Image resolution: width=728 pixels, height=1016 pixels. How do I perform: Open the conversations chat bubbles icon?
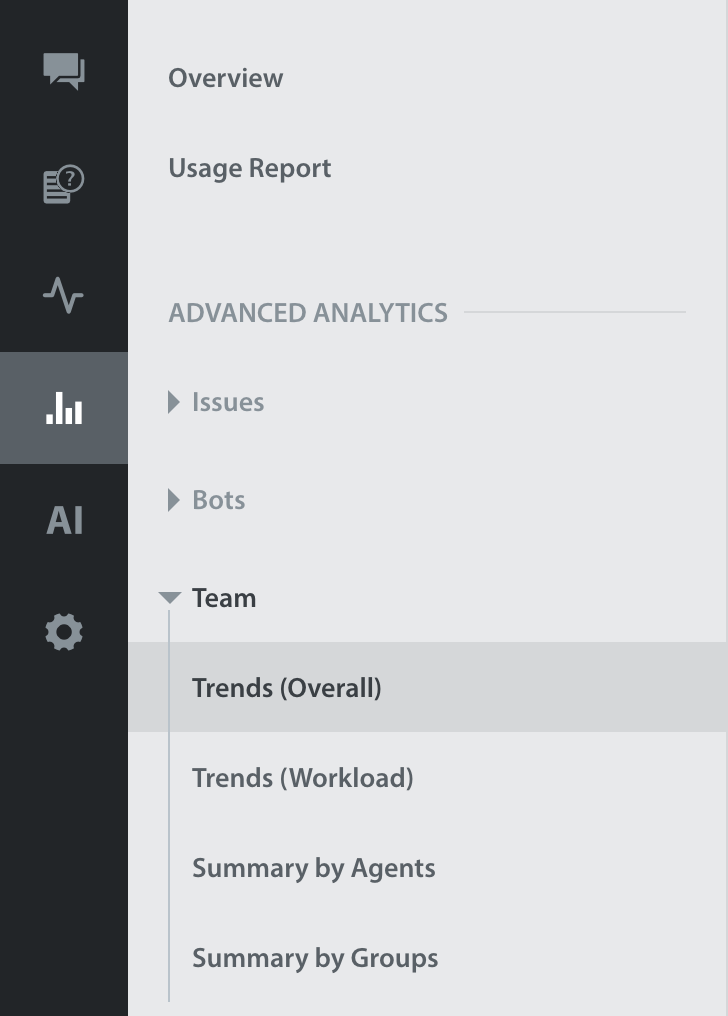tap(64, 72)
